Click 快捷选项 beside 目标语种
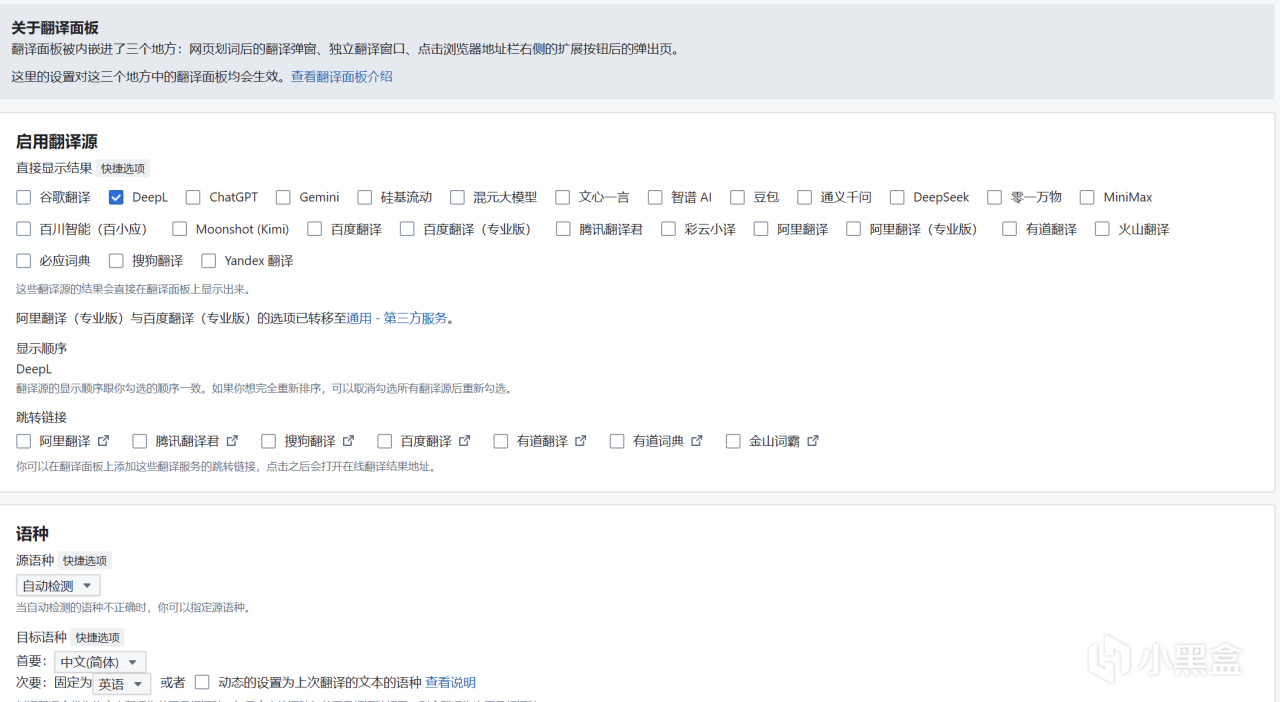 [97, 638]
